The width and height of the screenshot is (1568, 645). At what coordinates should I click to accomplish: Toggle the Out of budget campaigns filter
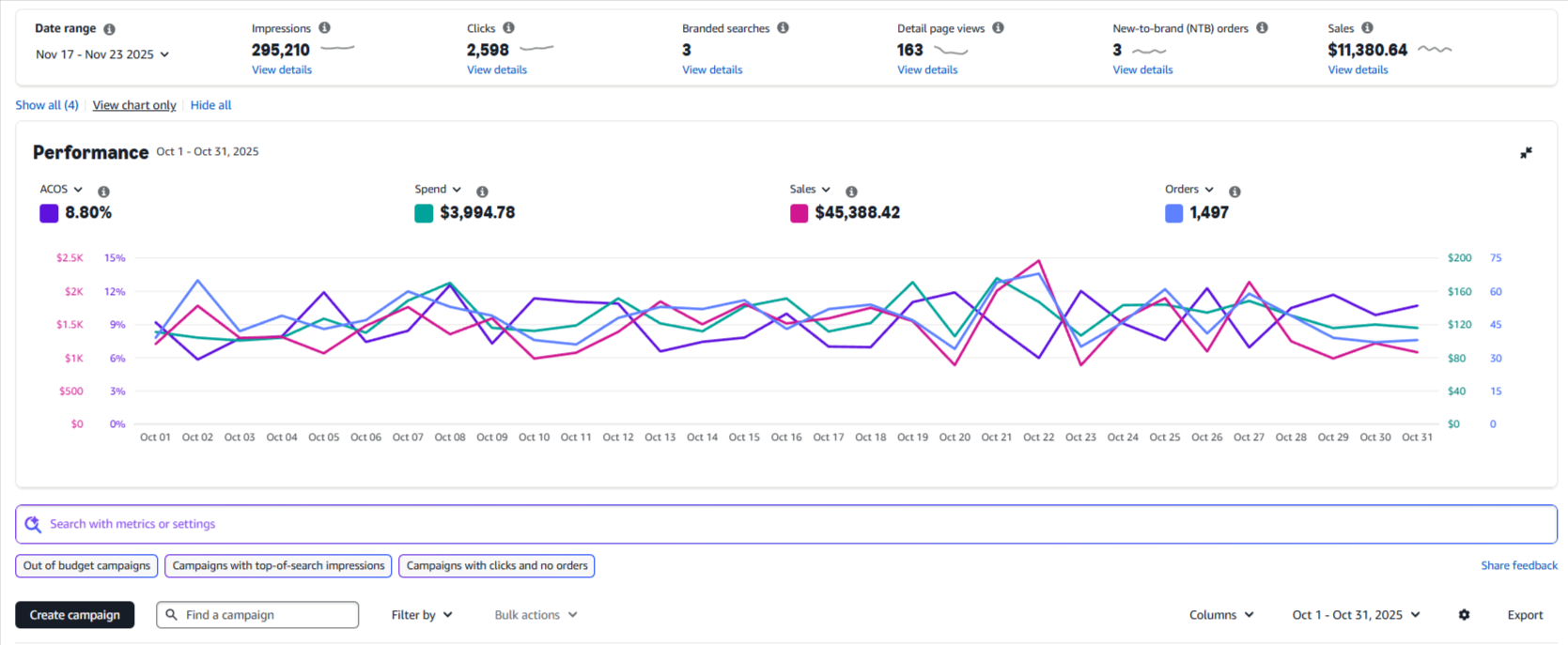tap(86, 566)
